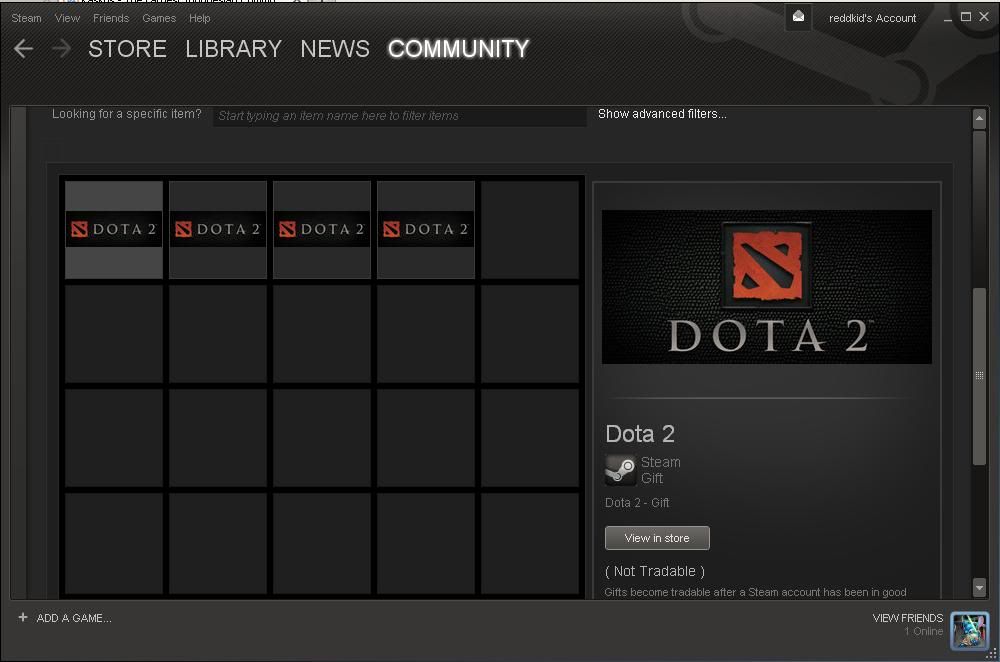
Task: Click the Dota 2 item title
Action: point(640,434)
